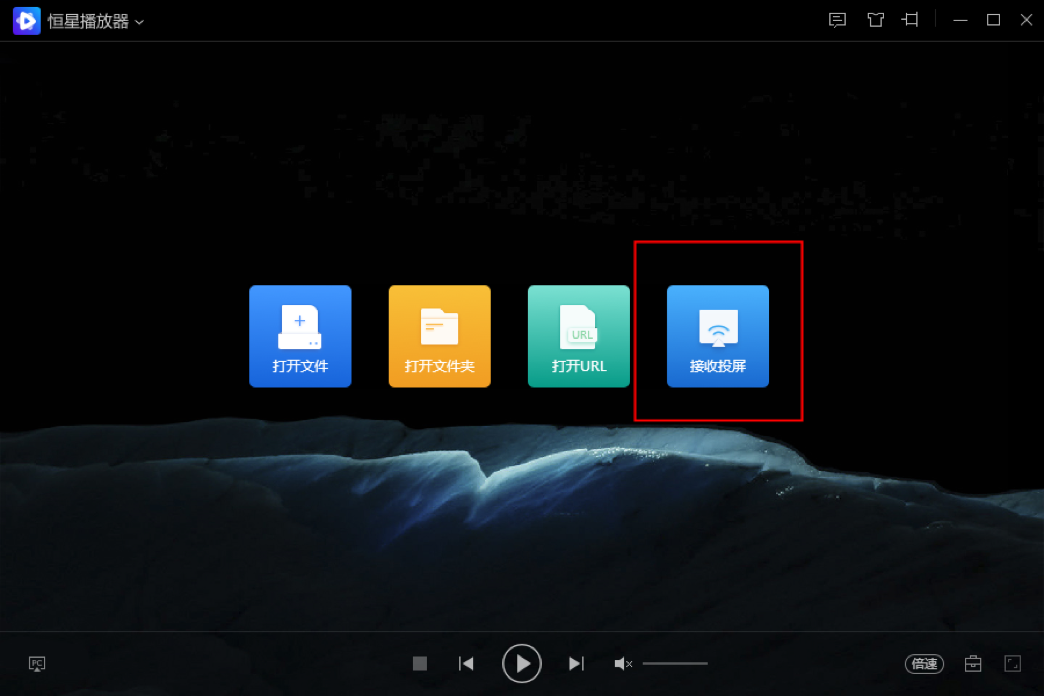Screen dimensions: 1044x696
Task: Open the 接收投屏 screen cast tile
Action: pyautogui.click(x=718, y=336)
